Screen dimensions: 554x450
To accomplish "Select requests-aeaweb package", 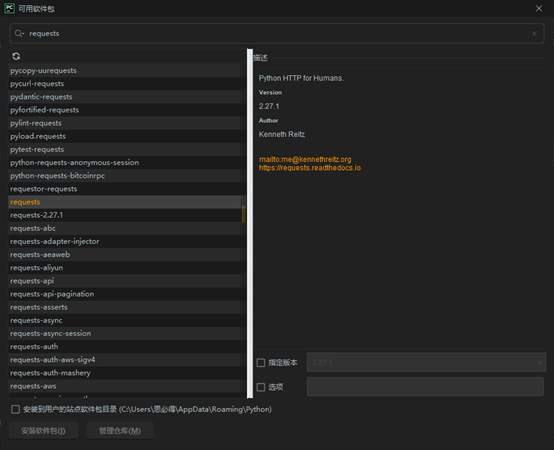I will 125,255.
